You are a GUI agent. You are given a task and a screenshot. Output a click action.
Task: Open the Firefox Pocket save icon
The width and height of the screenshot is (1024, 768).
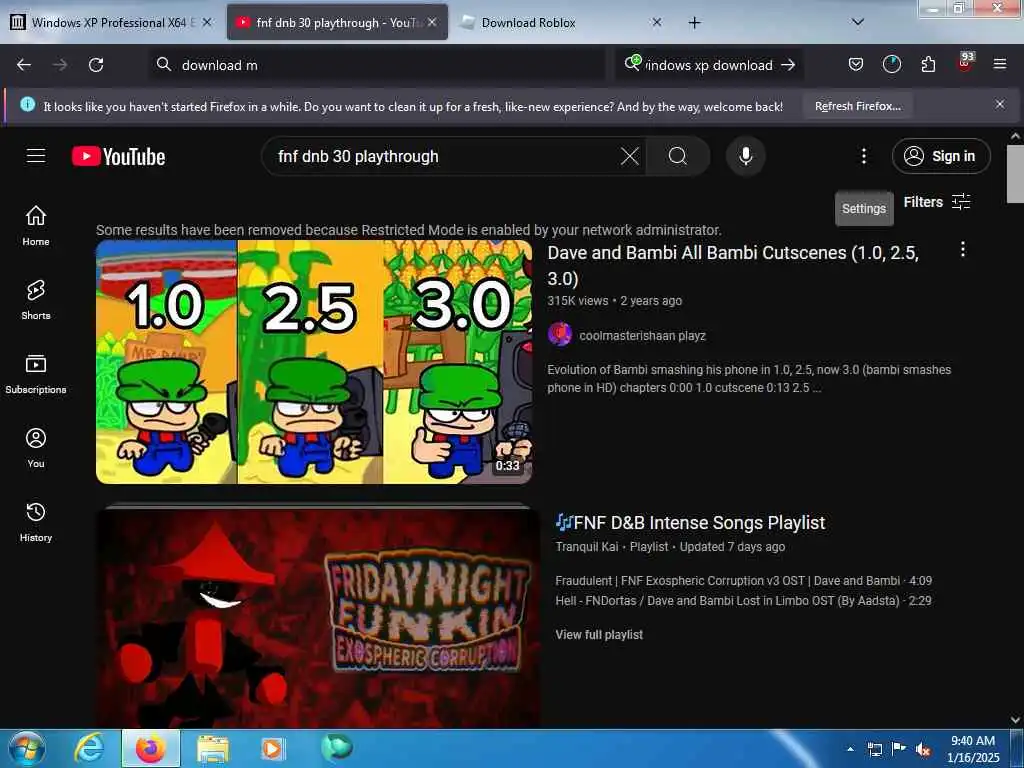coord(856,64)
